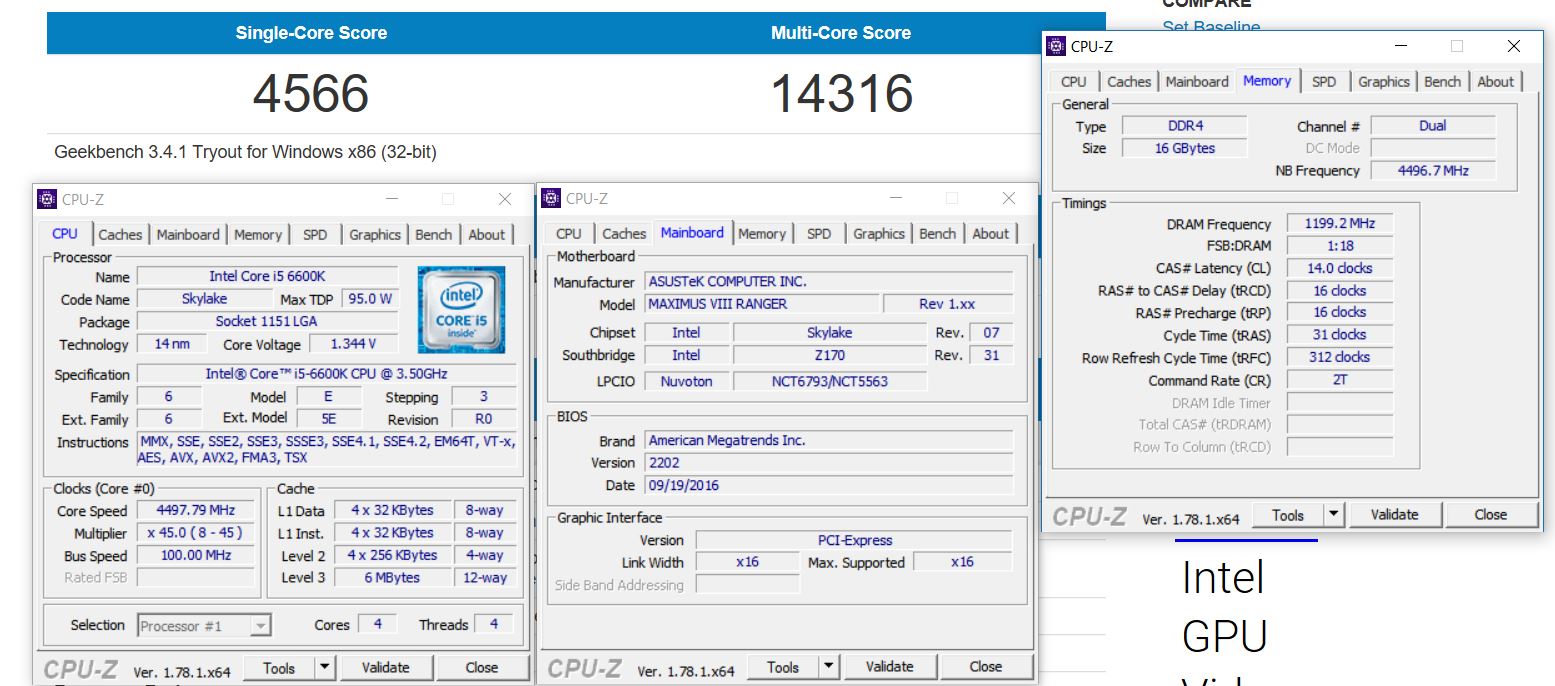Select SPD tab in Mainboard window
This screenshot has width=1555, height=686.
point(819,234)
